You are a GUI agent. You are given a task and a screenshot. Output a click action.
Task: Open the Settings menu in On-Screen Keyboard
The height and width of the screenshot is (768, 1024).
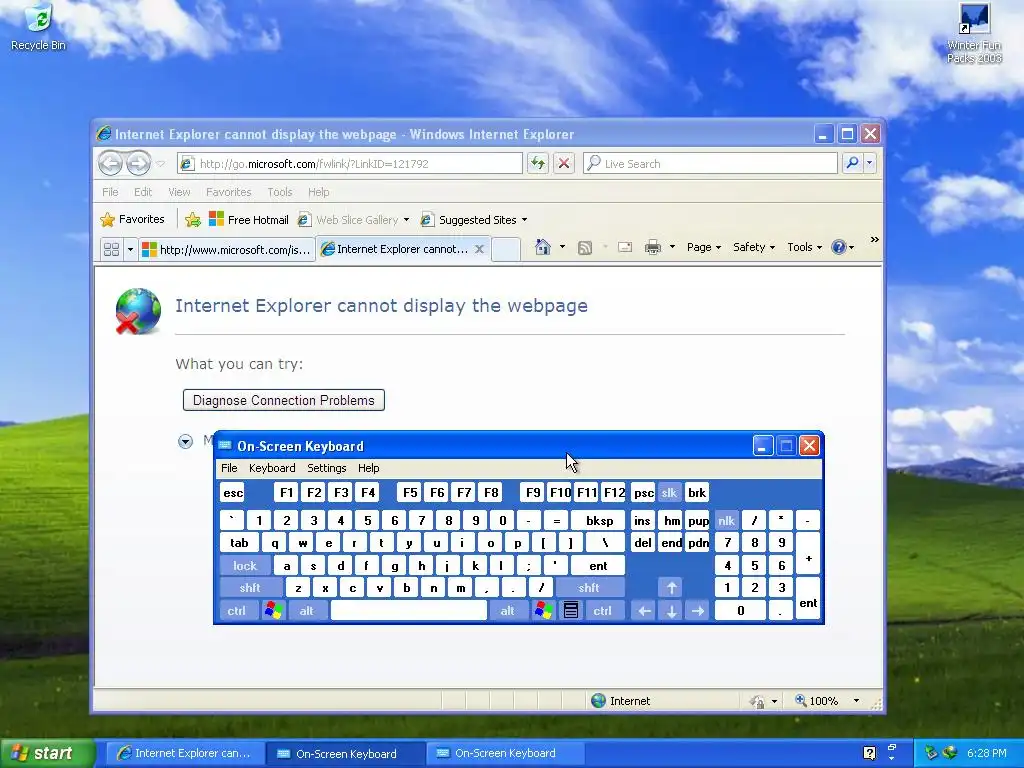(x=327, y=468)
